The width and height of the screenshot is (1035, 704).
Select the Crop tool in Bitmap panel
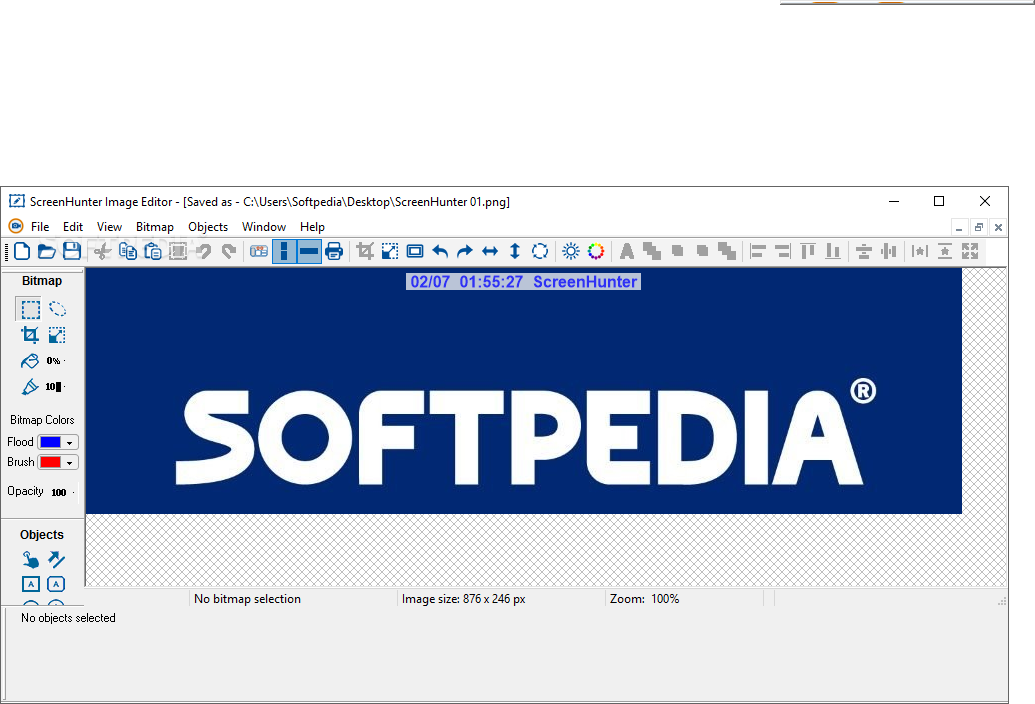(30, 335)
